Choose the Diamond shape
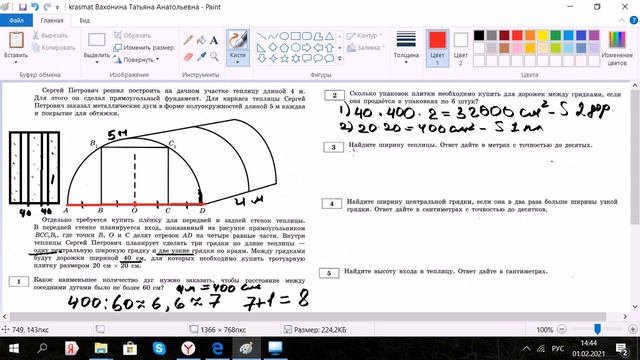 click(273, 47)
